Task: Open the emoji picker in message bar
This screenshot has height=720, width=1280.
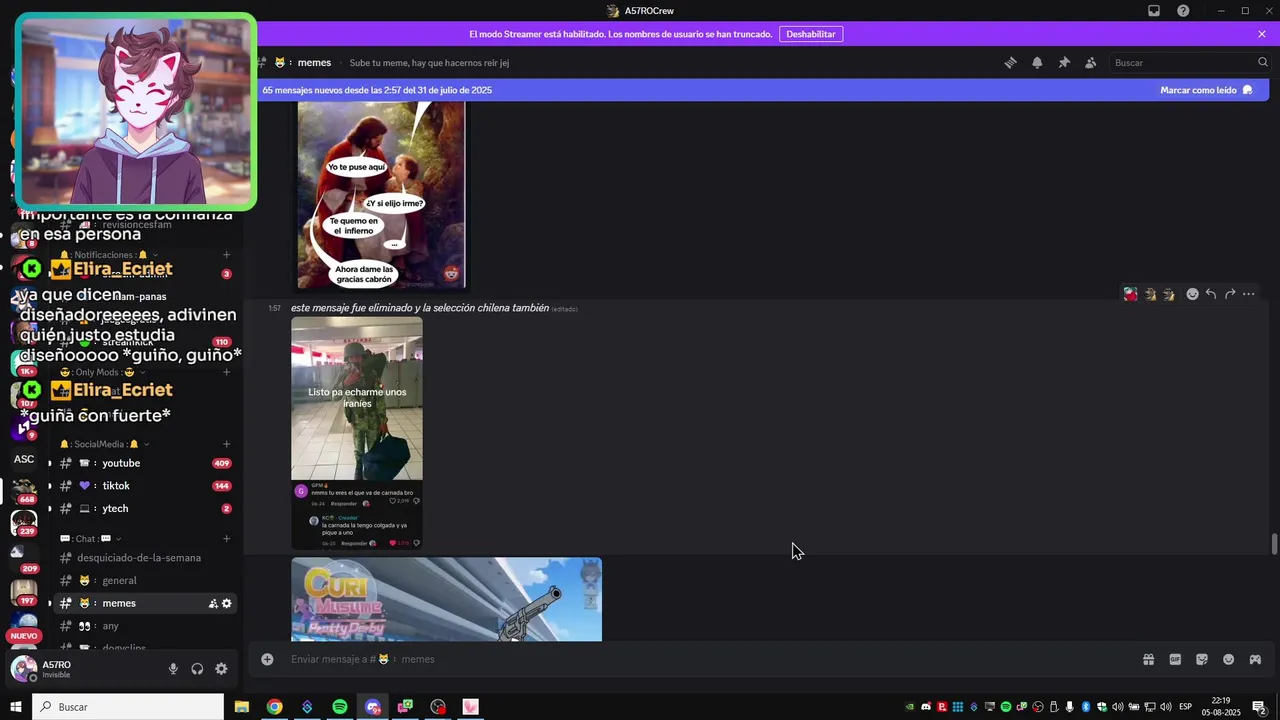Action: [x=1228, y=659]
